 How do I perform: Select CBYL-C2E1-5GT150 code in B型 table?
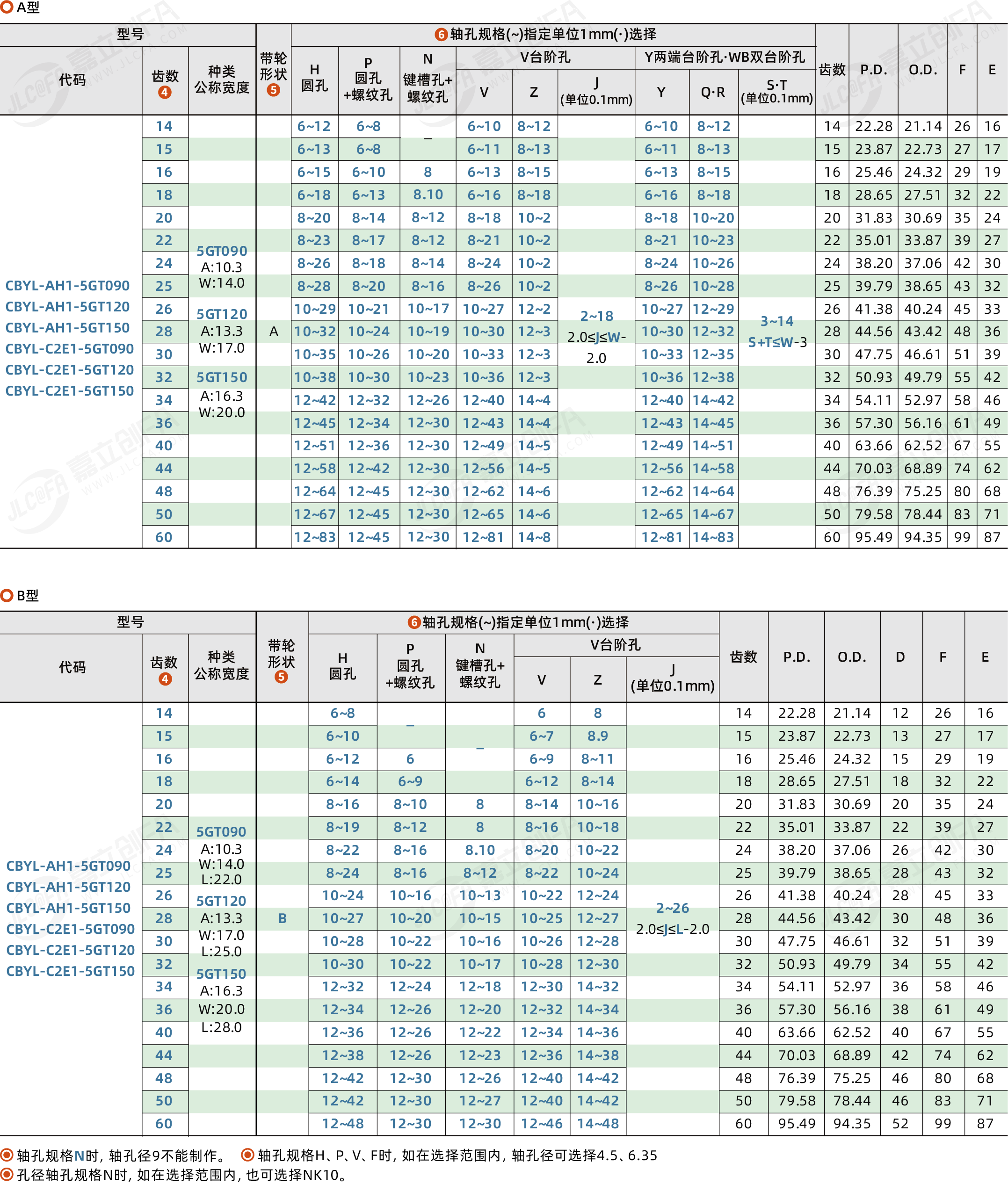pyautogui.click(x=70, y=971)
